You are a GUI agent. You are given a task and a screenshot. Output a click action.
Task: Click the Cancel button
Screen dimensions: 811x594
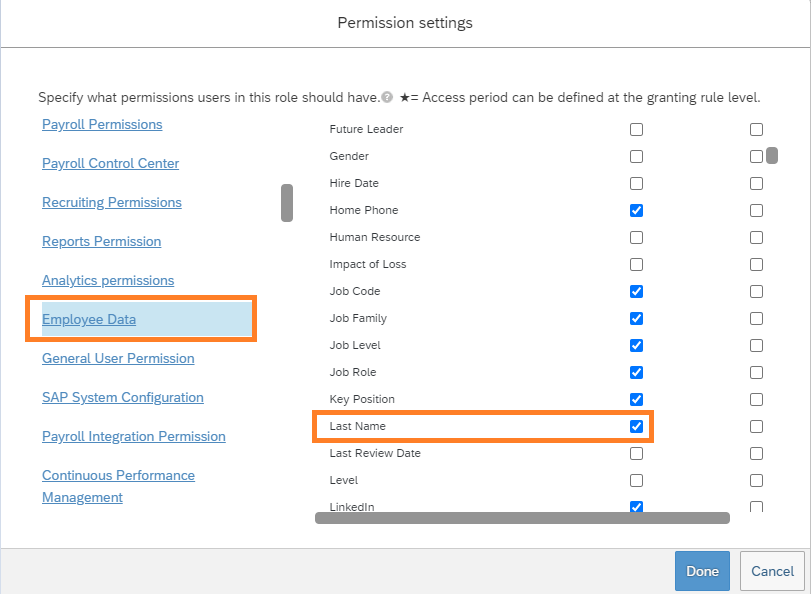coord(772,571)
